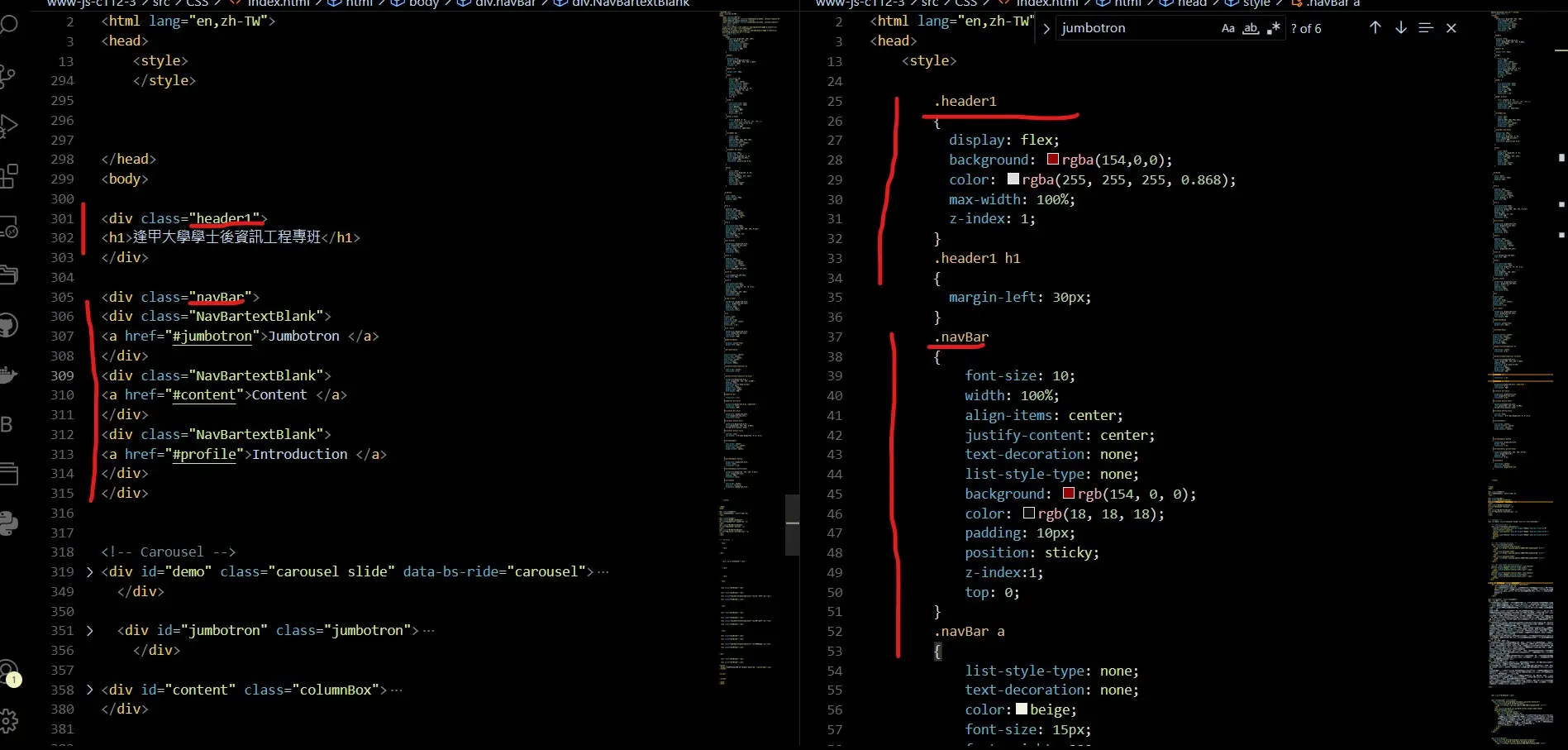Go to next match in find widget
The width and height of the screenshot is (1568, 750).
tap(1401, 28)
